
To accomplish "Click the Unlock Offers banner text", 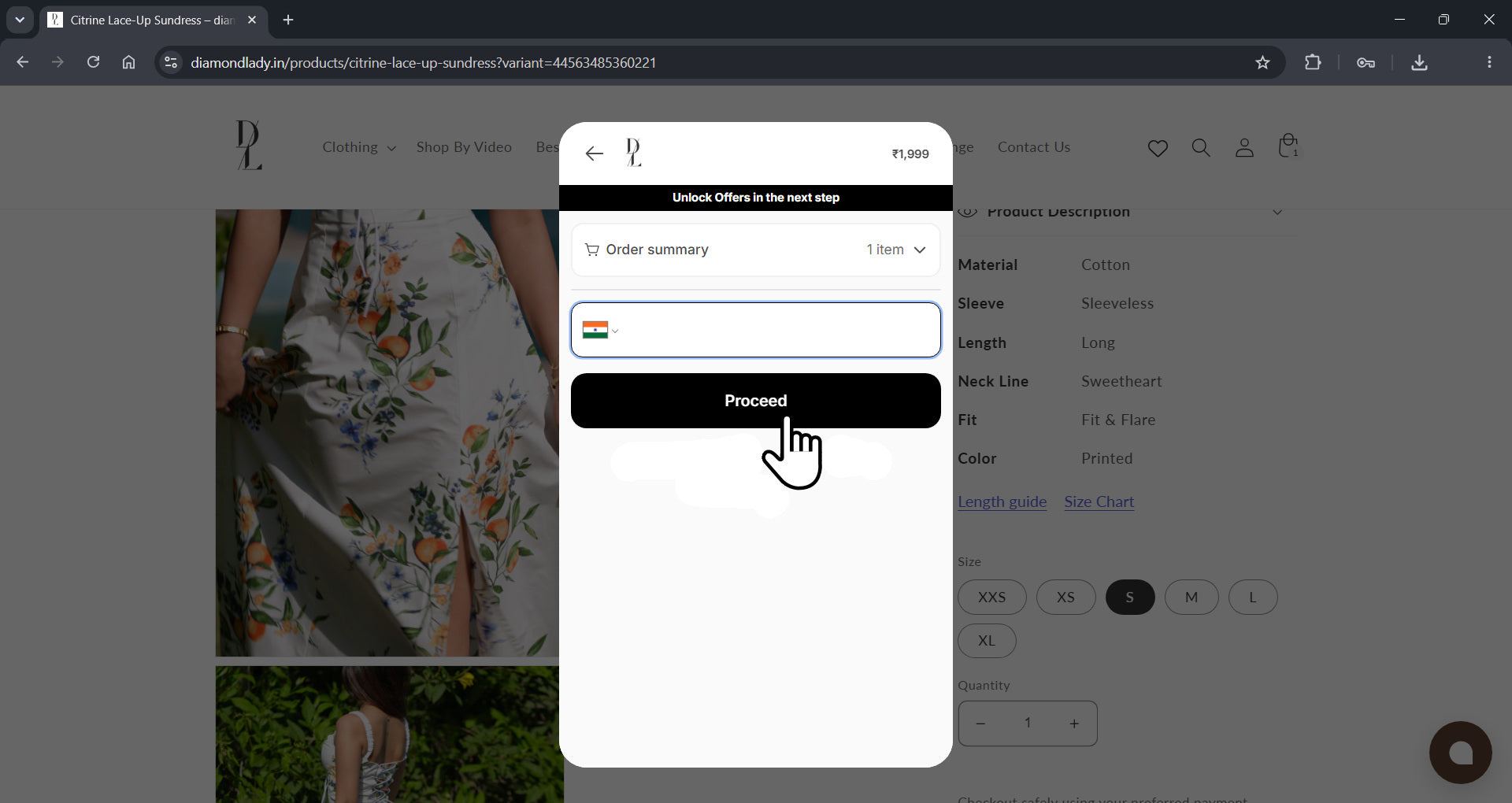I will [x=755, y=198].
